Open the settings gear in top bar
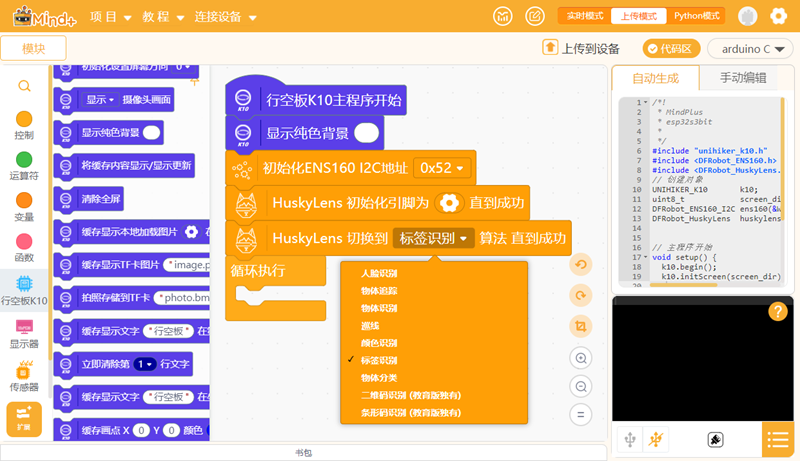Viewport: 800px width, 461px height. click(778, 16)
